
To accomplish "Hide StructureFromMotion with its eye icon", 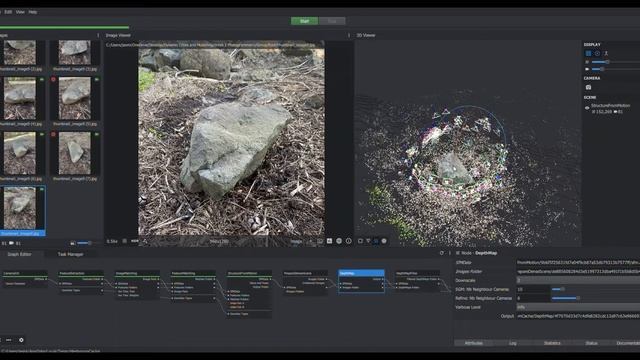I will pos(587,108).
